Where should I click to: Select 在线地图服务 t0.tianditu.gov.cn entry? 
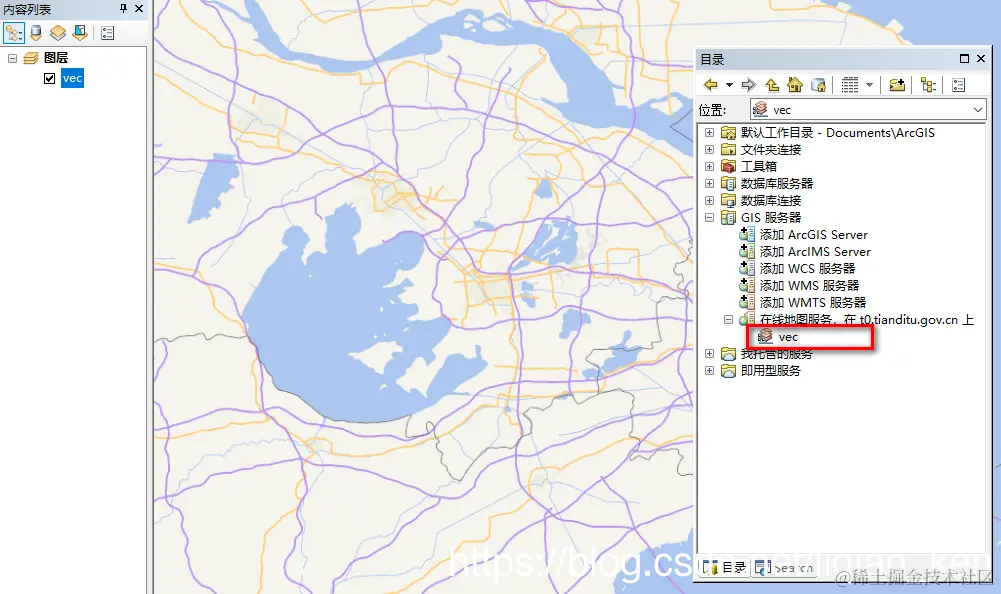(866, 319)
